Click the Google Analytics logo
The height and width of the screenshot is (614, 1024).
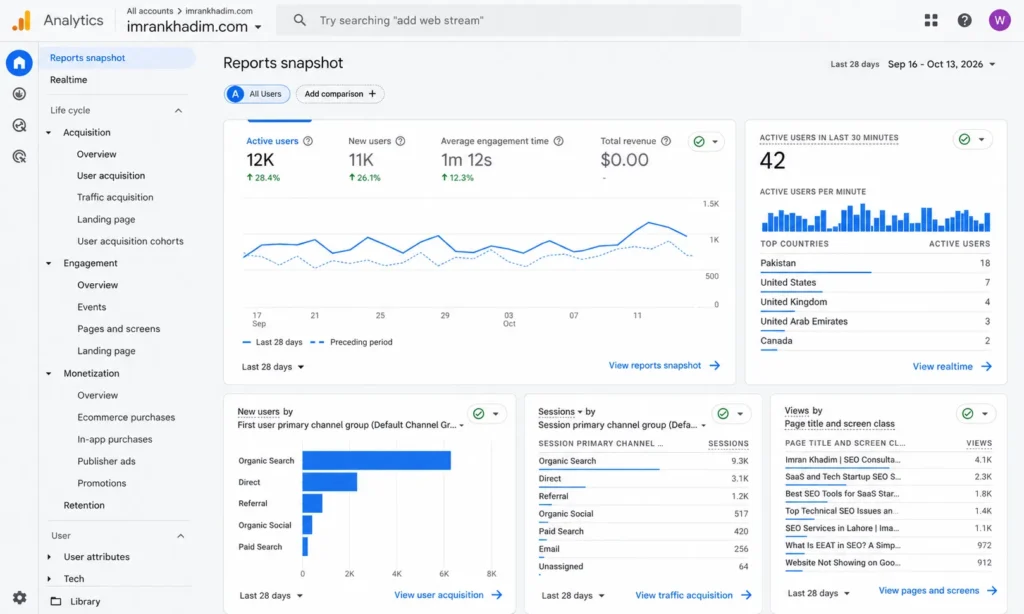pyautogui.click(x=22, y=20)
